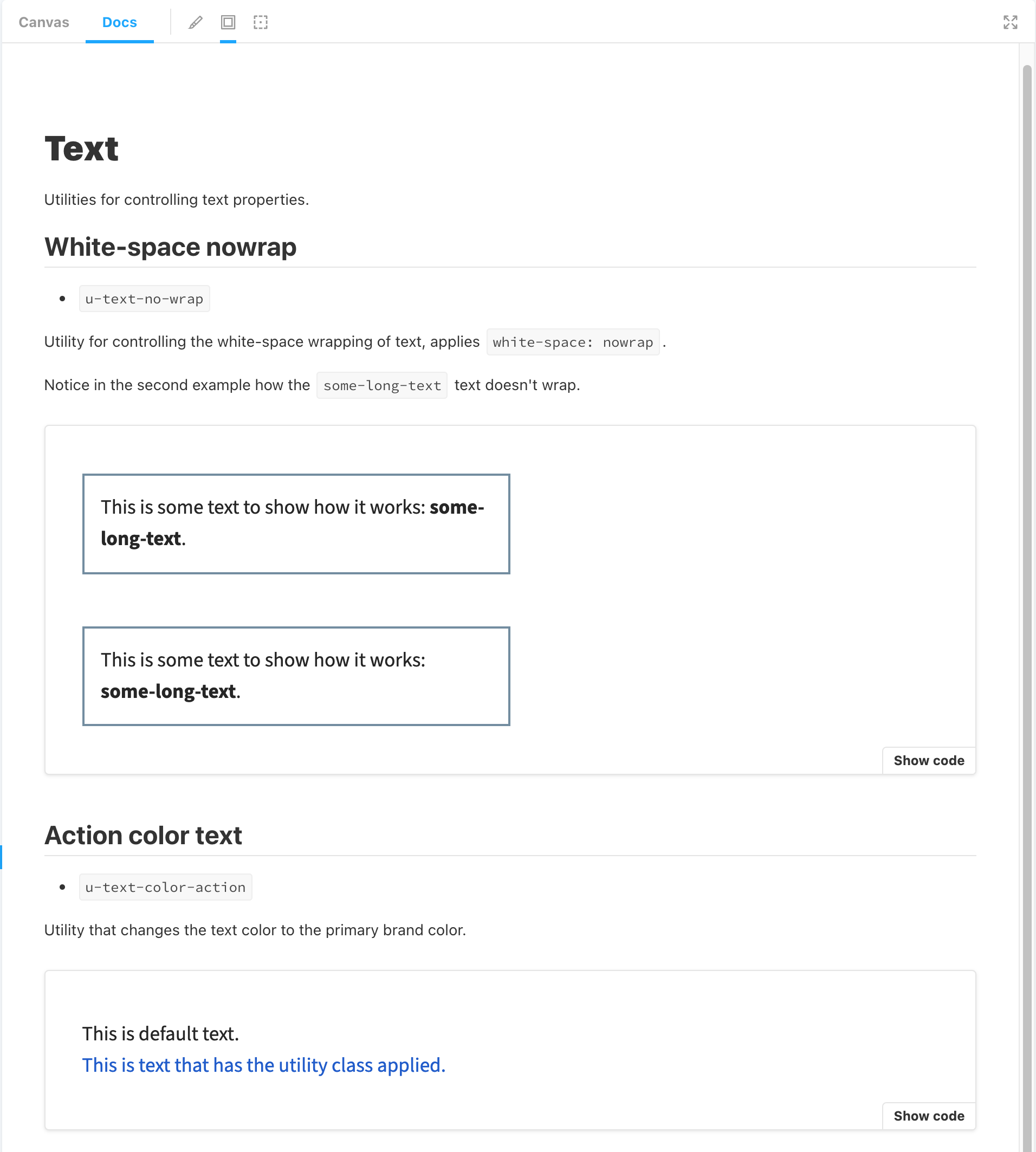Viewport: 1036px width, 1152px height.
Task: Toggle the grid background icon
Action: tap(228, 22)
